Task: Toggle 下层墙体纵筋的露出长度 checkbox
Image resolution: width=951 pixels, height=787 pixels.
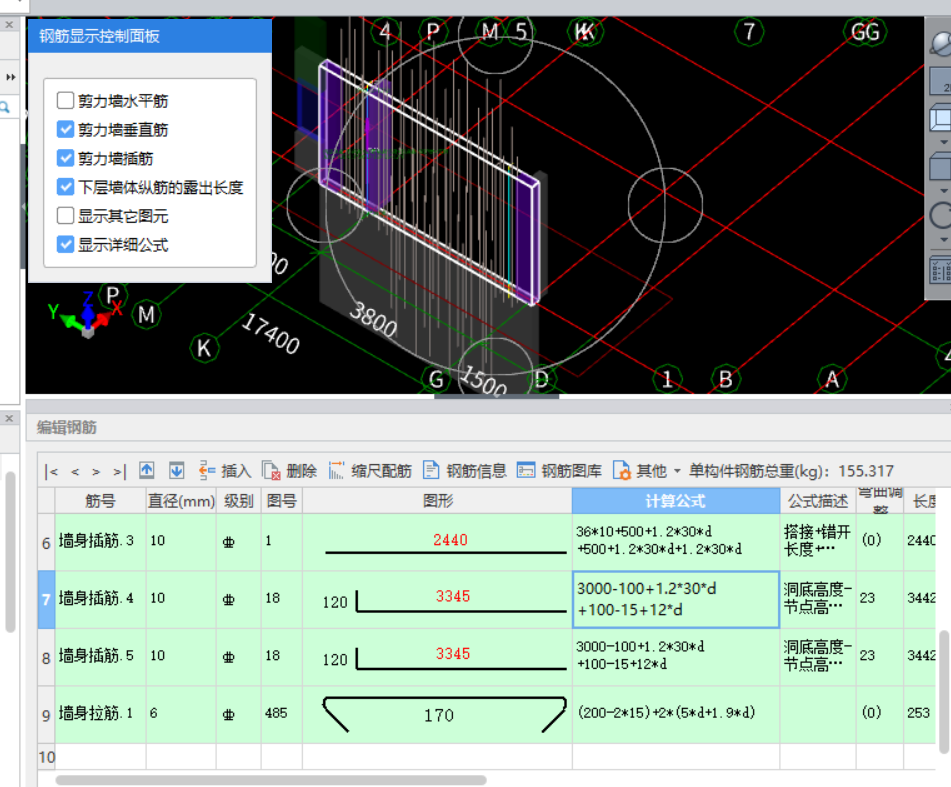Action: [x=66, y=187]
